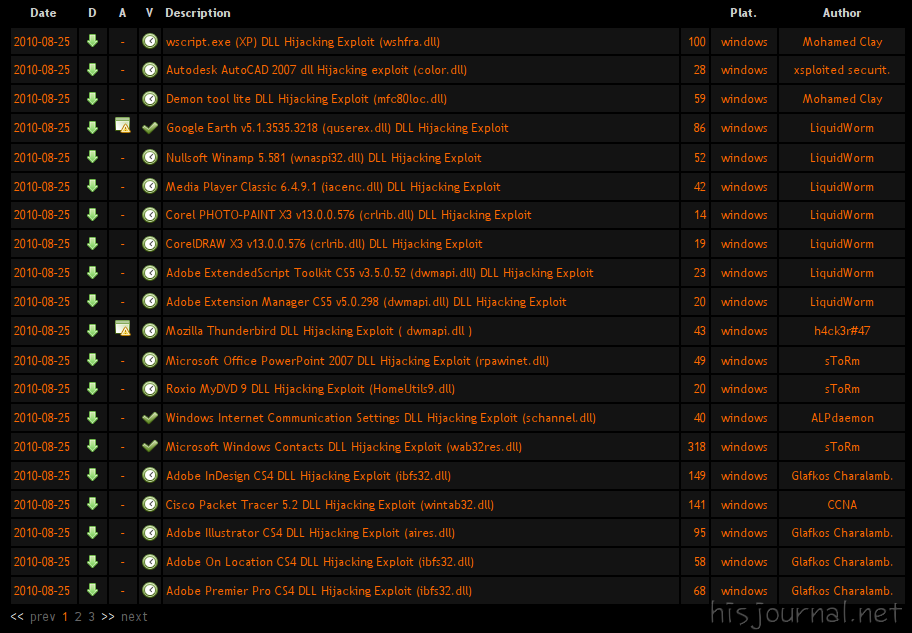This screenshot has height=633, width=912.
Task: Open author Glafkos Charalamb. in Adobe Illustrator row
Action: click(x=842, y=533)
